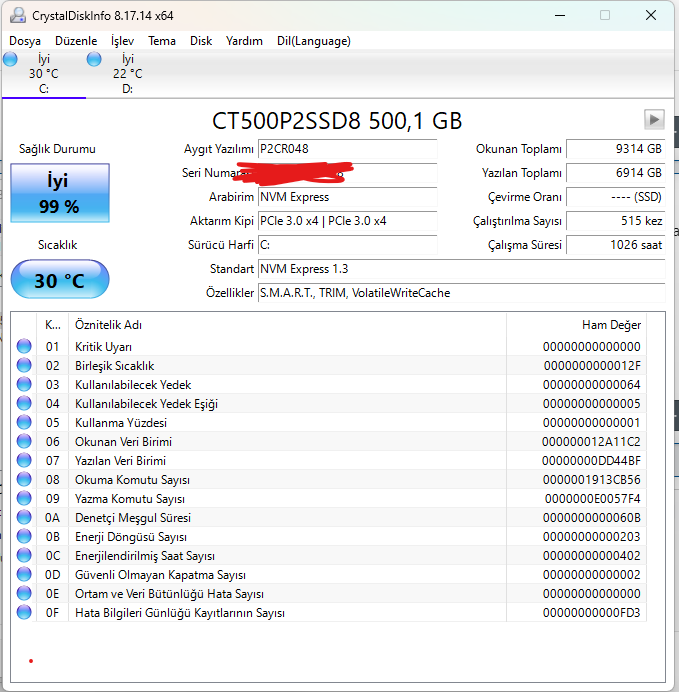Select the D: drive tab
The width and height of the screenshot is (679, 692).
(x=128, y=74)
